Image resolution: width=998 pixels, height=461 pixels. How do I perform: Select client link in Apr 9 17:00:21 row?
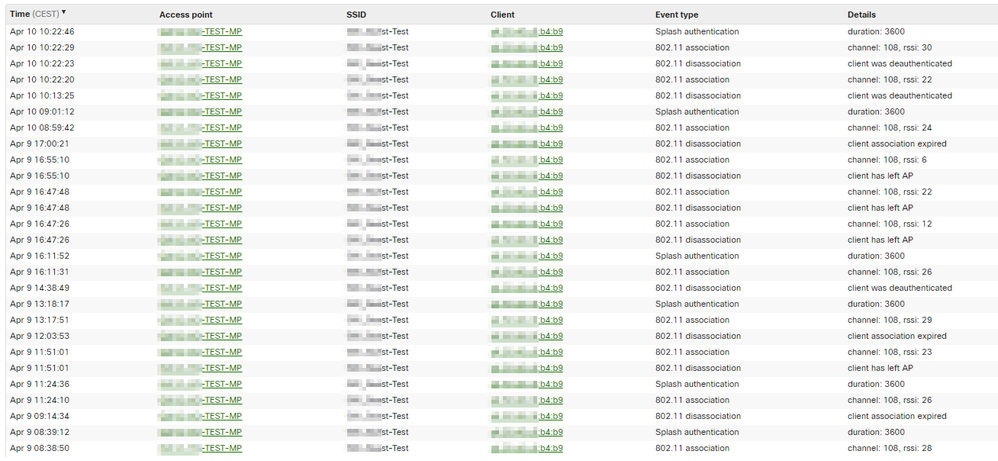pyautogui.click(x=527, y=144)
